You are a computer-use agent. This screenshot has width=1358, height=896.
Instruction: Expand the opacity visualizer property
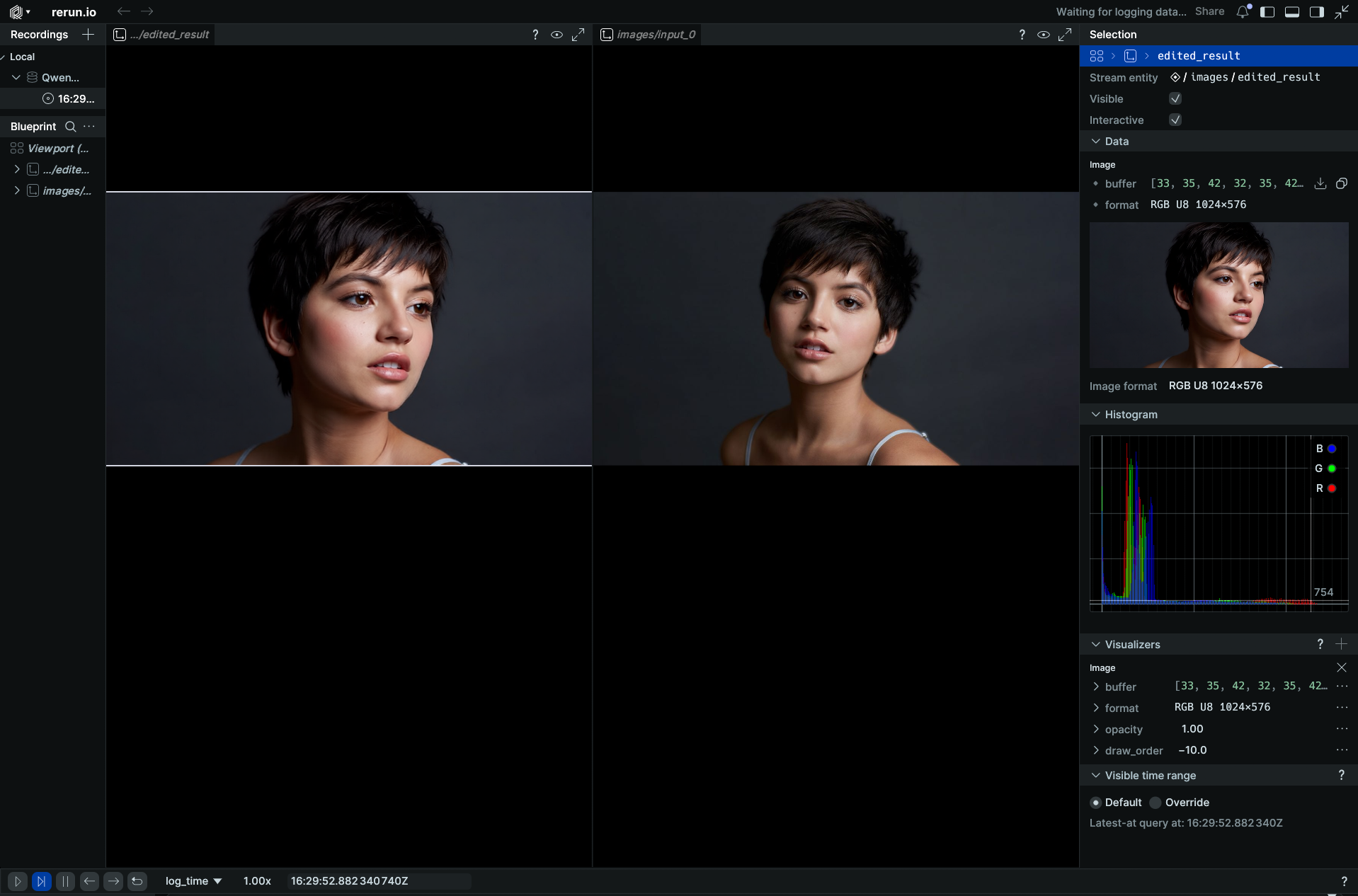coord(1096,729)
